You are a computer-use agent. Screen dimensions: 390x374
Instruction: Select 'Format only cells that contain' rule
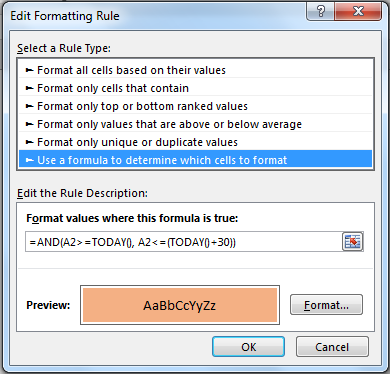[x=195, y=88]
